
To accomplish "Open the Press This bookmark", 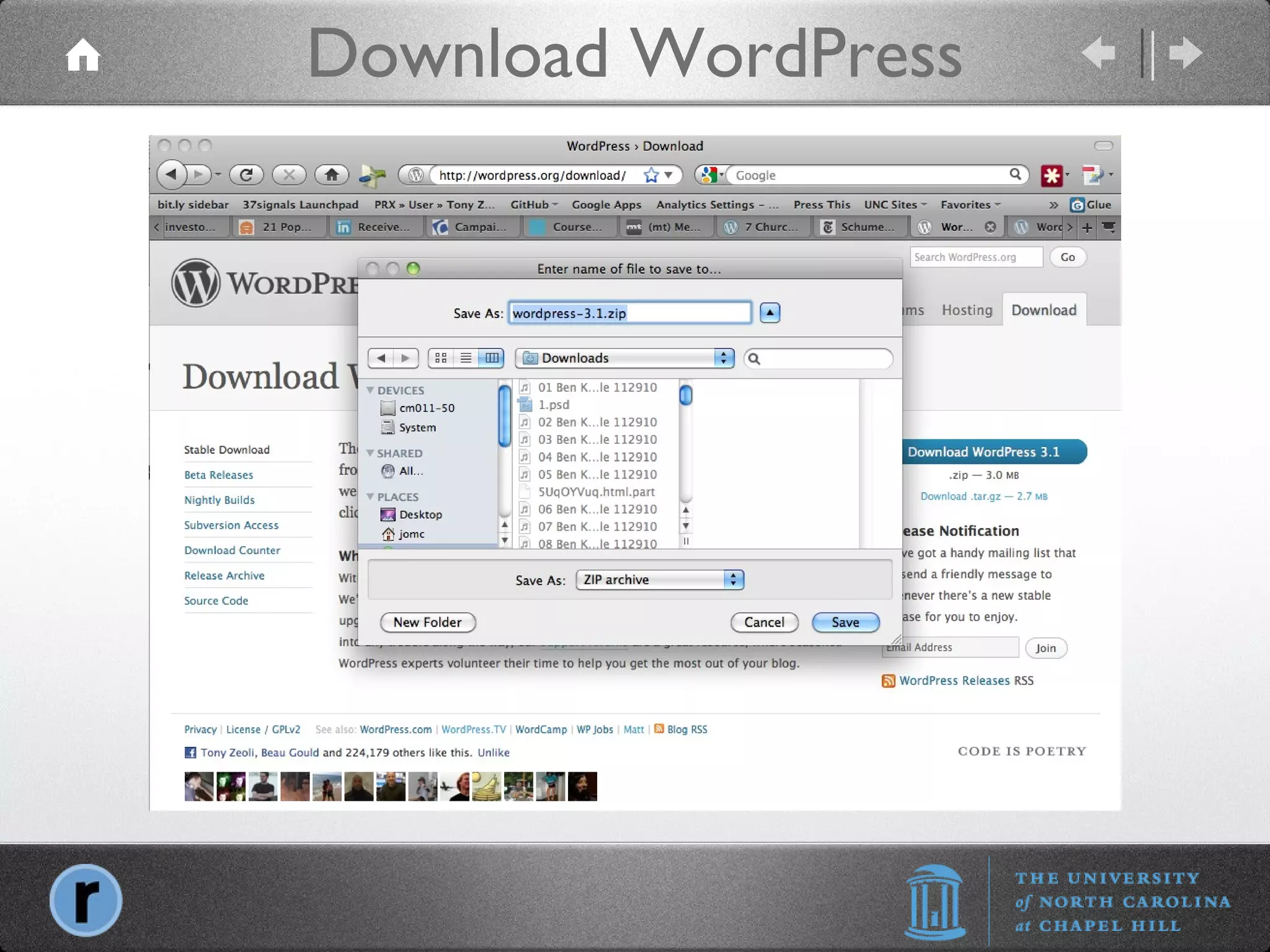I will click(822, 205).
